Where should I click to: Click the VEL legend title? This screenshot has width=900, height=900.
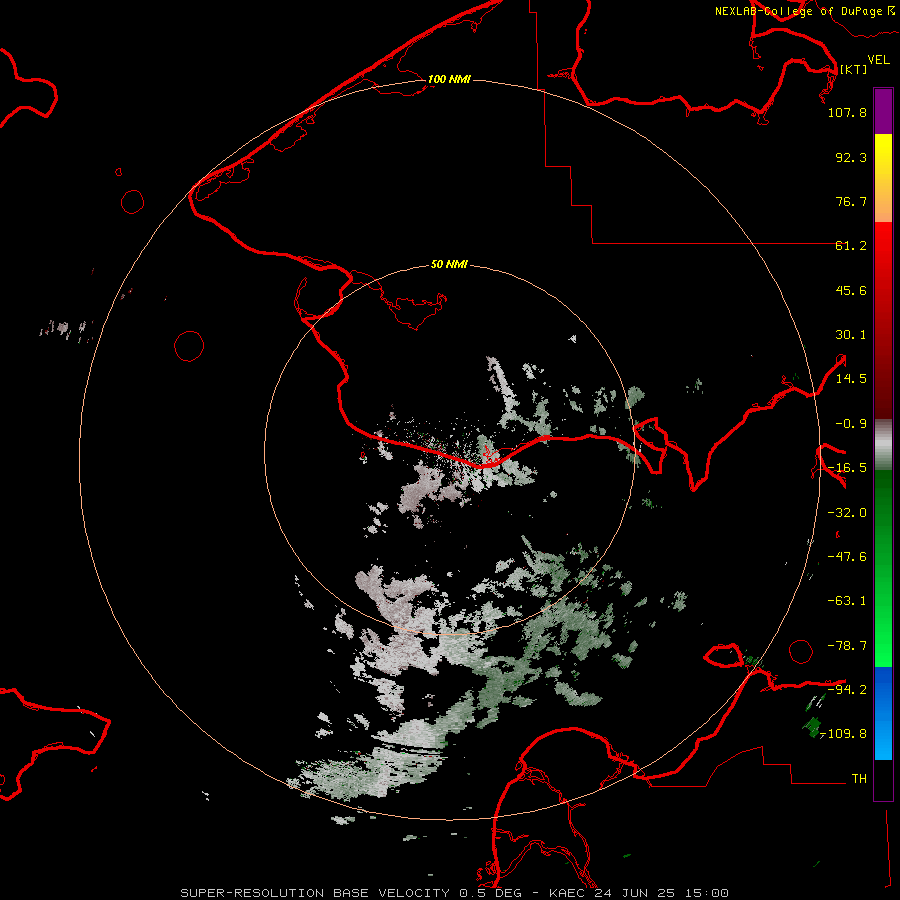(x=878, y=60)
